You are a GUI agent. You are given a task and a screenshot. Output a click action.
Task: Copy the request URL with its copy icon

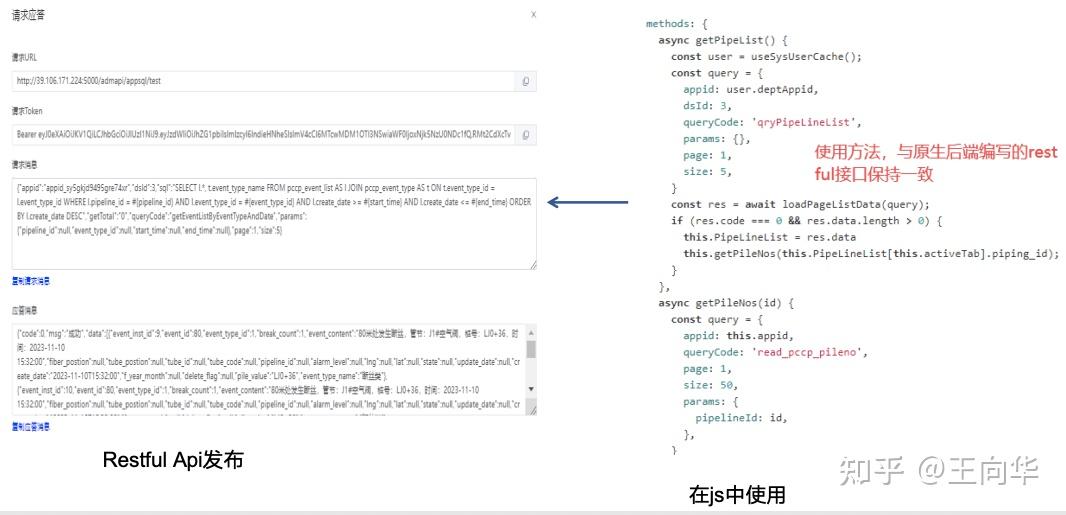click(x=526, y=81)
